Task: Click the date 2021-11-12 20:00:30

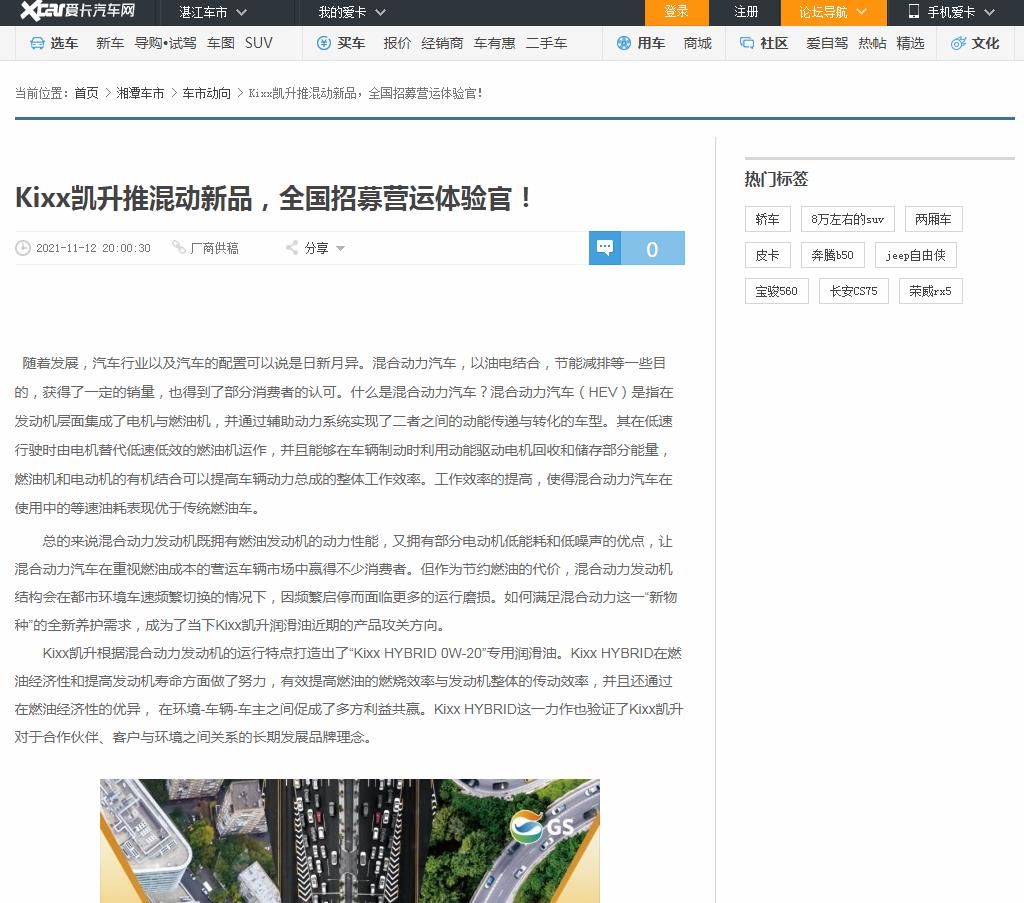Action: 93,248
